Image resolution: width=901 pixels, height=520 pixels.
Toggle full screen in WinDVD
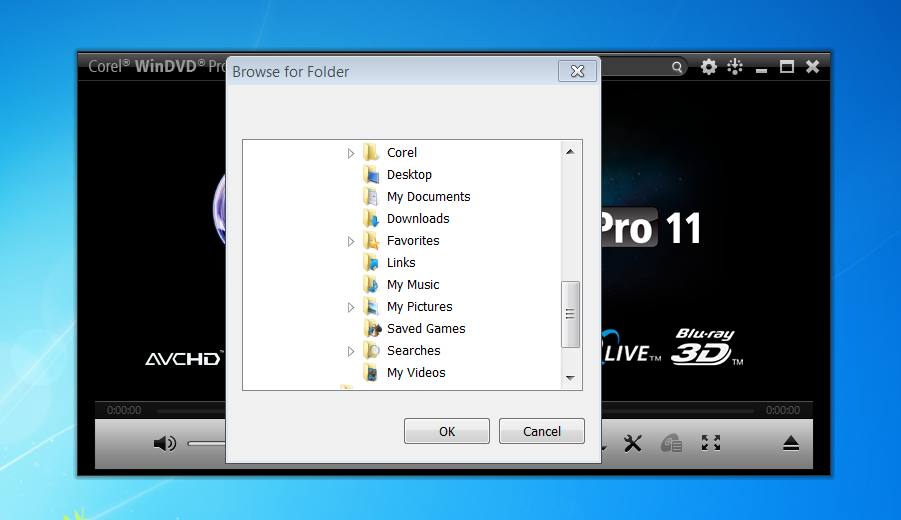(x=711, y=442)
